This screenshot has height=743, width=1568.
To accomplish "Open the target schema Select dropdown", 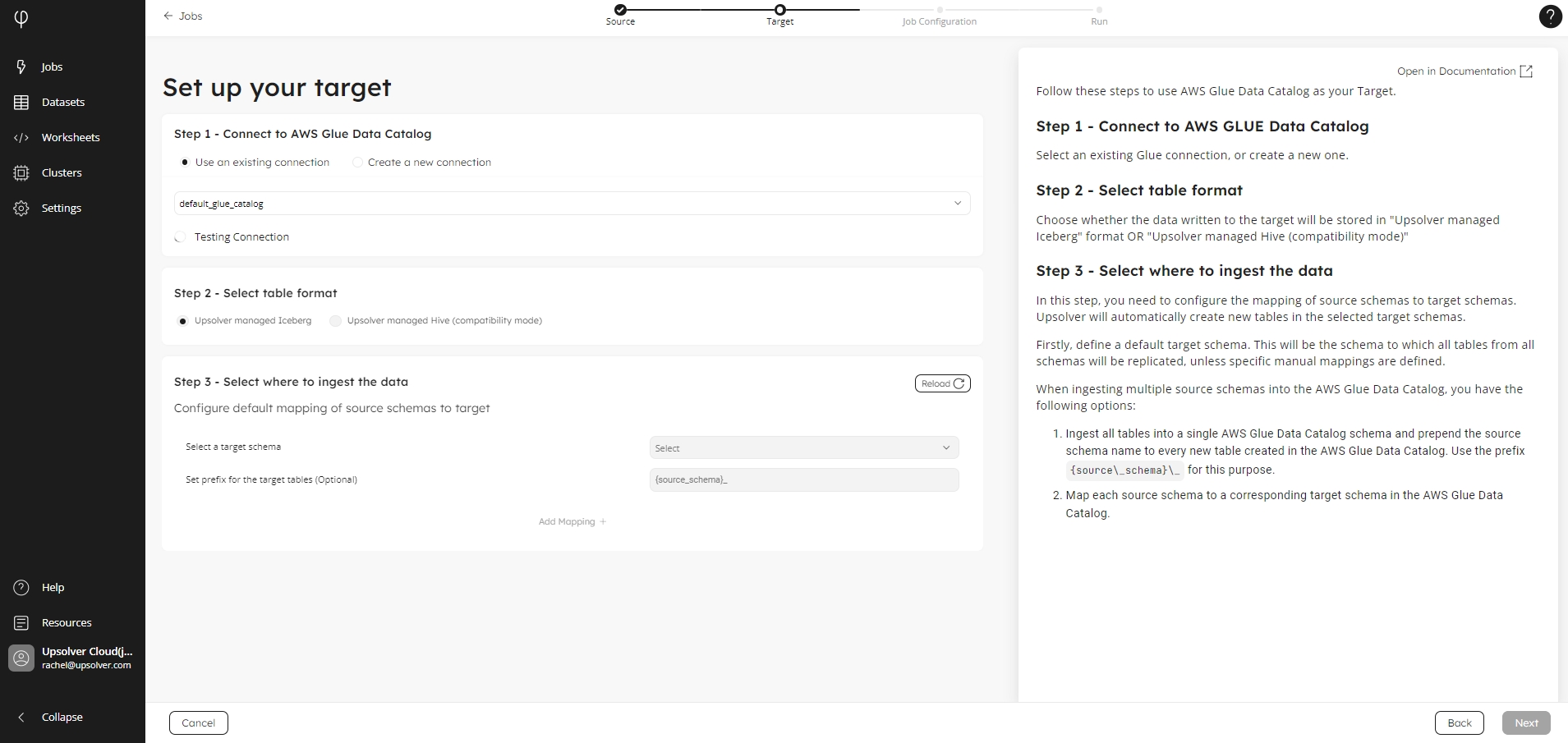I will click(x=803, y=447).
